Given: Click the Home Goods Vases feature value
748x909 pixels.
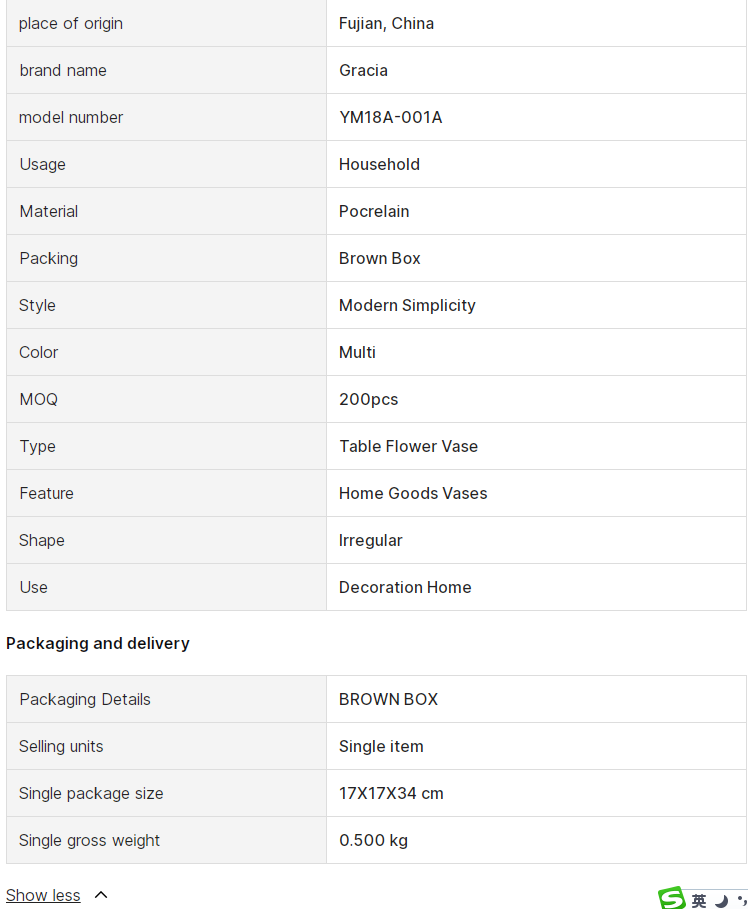Looking at the screenshot, I should (x=413, y=493).
